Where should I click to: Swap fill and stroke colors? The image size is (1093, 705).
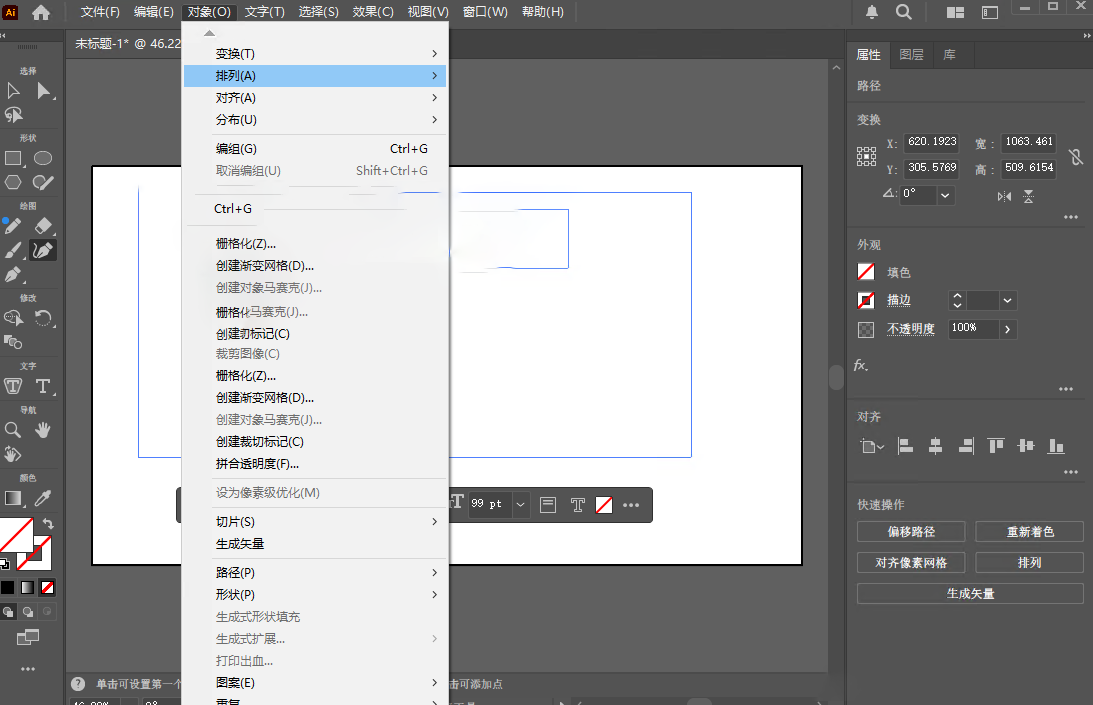coord(48,523)
